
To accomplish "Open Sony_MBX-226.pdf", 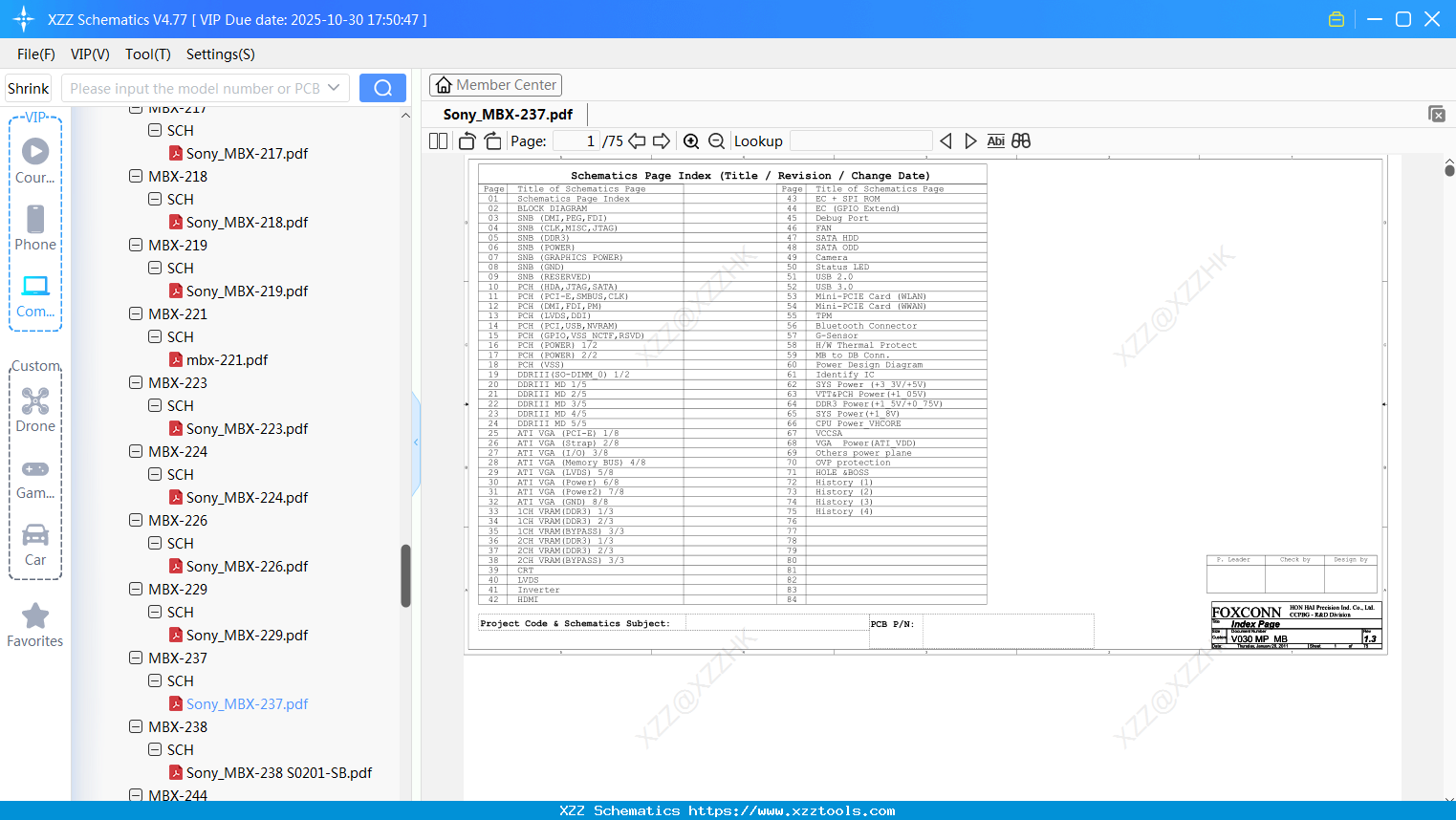I will coord(247,567).
